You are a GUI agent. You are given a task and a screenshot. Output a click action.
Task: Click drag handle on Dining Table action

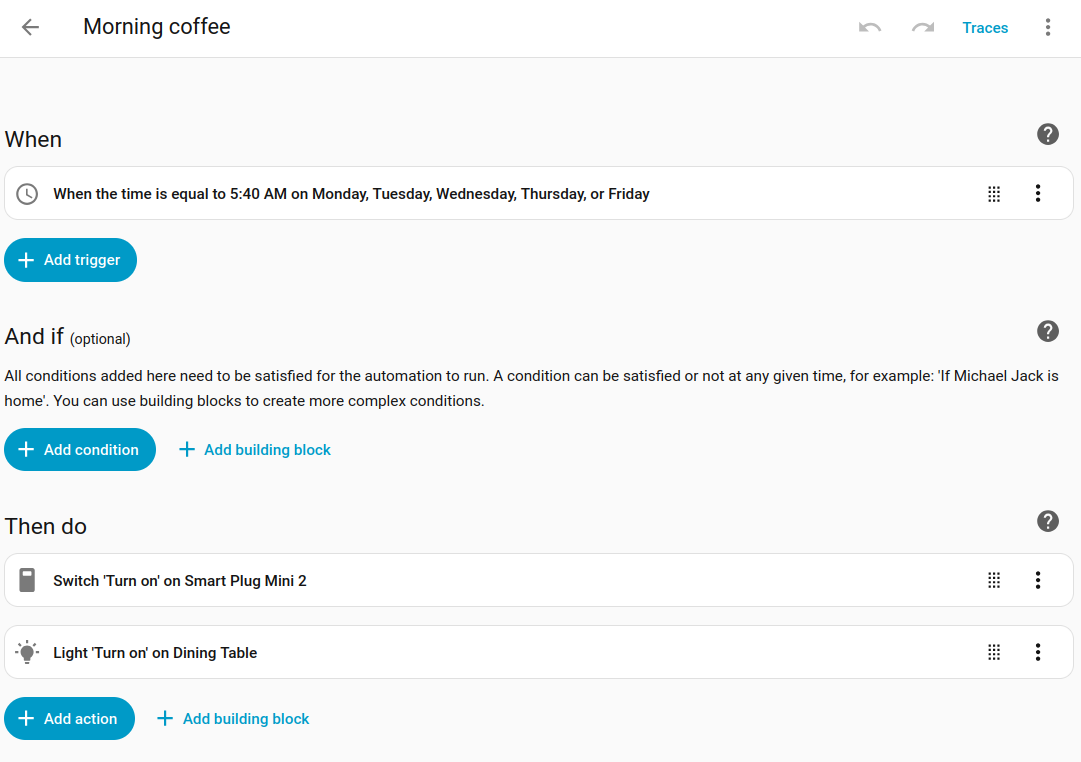994,652
